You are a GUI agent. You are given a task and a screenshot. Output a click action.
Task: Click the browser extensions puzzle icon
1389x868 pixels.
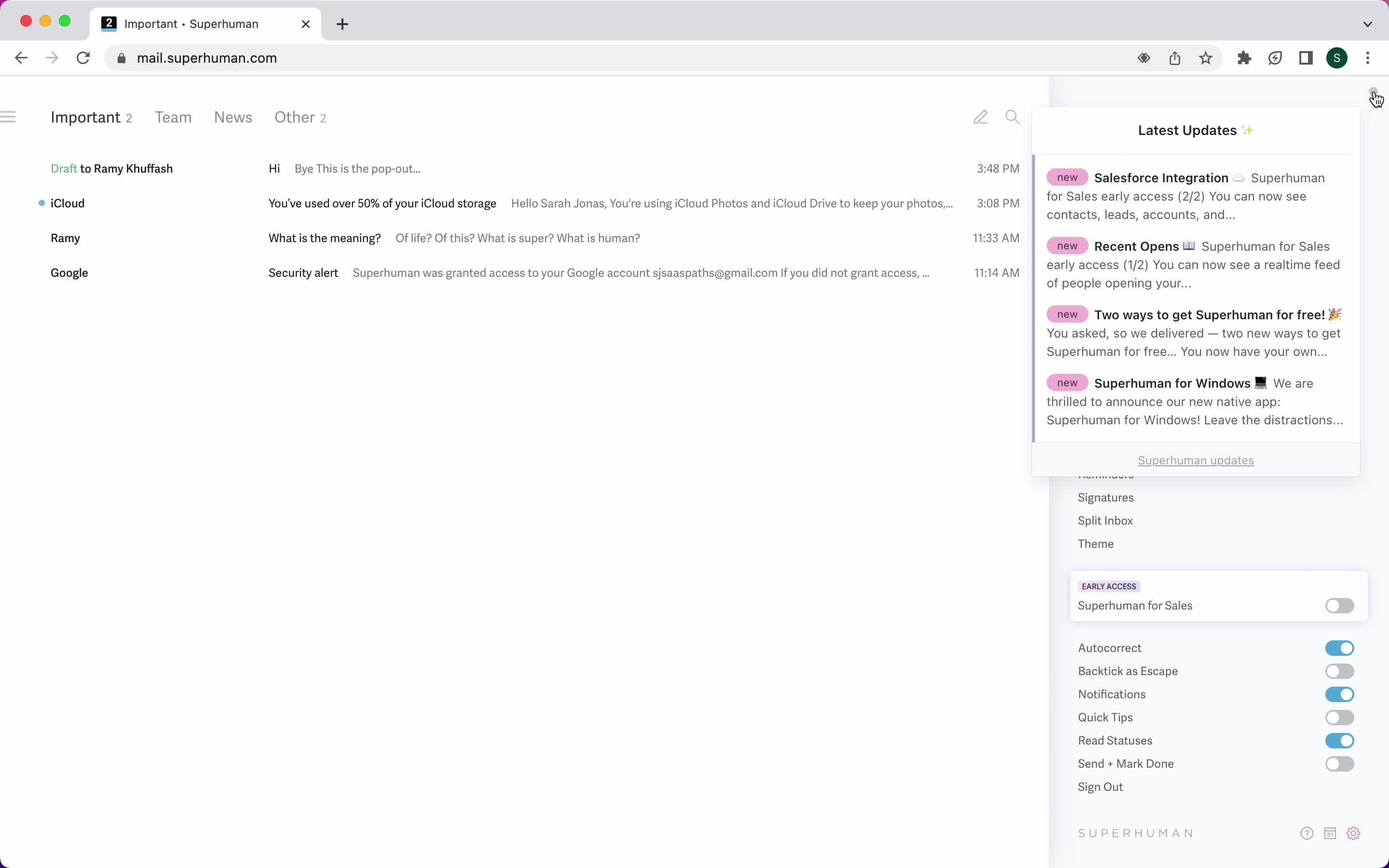tap(1243, 58)
